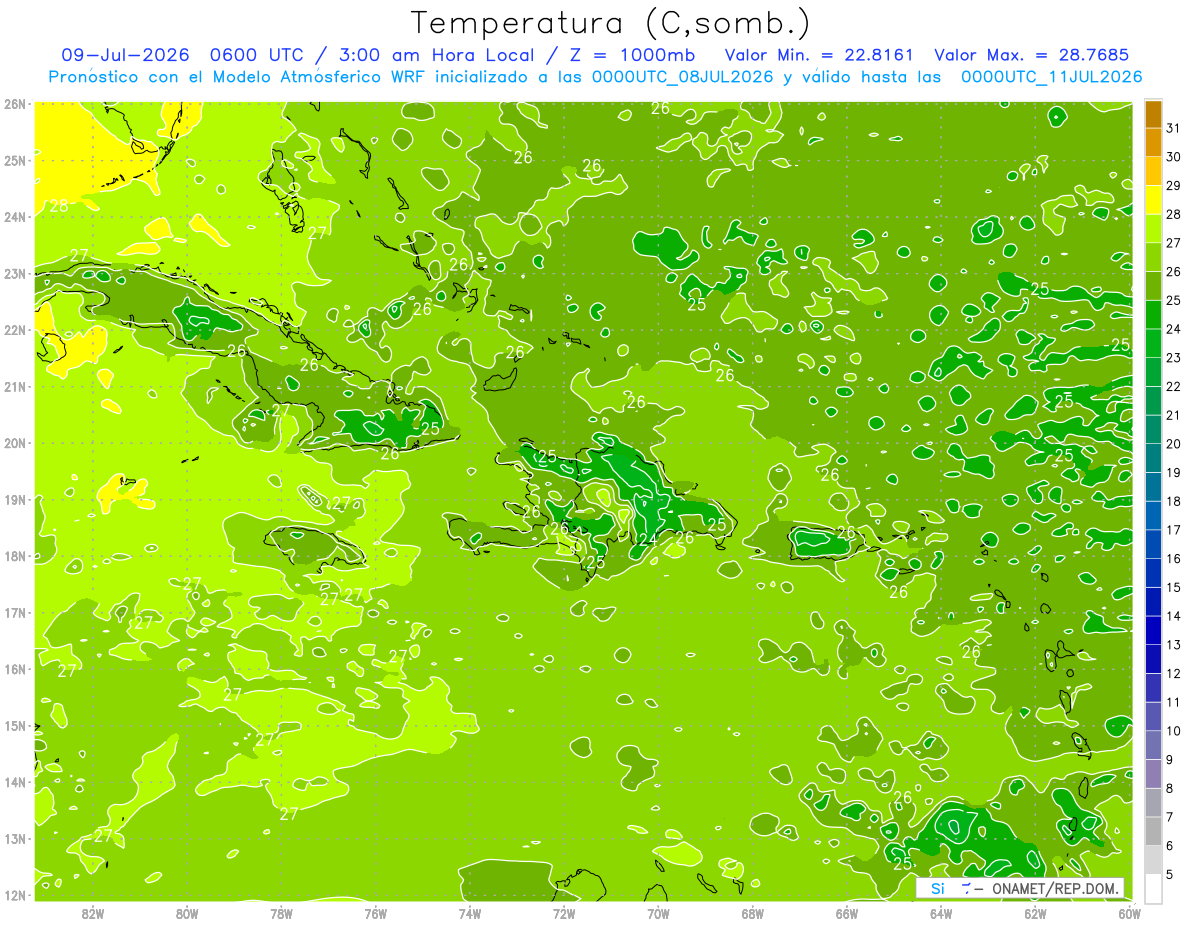Screen dimensions: 1200x927
Task: Click the "16N" latitude axis label
Action: [x=15, y=669]
